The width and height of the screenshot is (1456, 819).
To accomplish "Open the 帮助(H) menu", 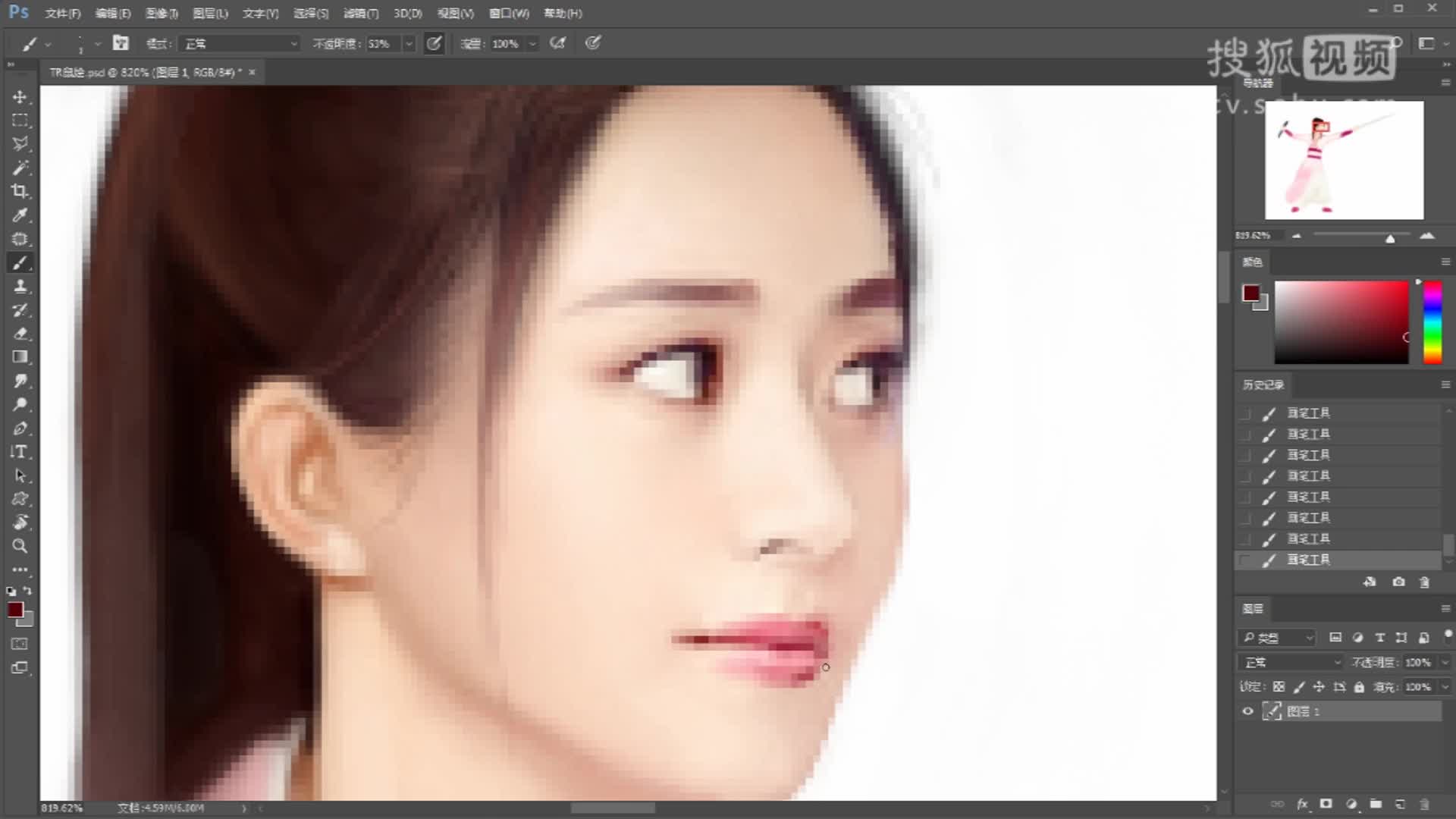I will click(563, 13).
